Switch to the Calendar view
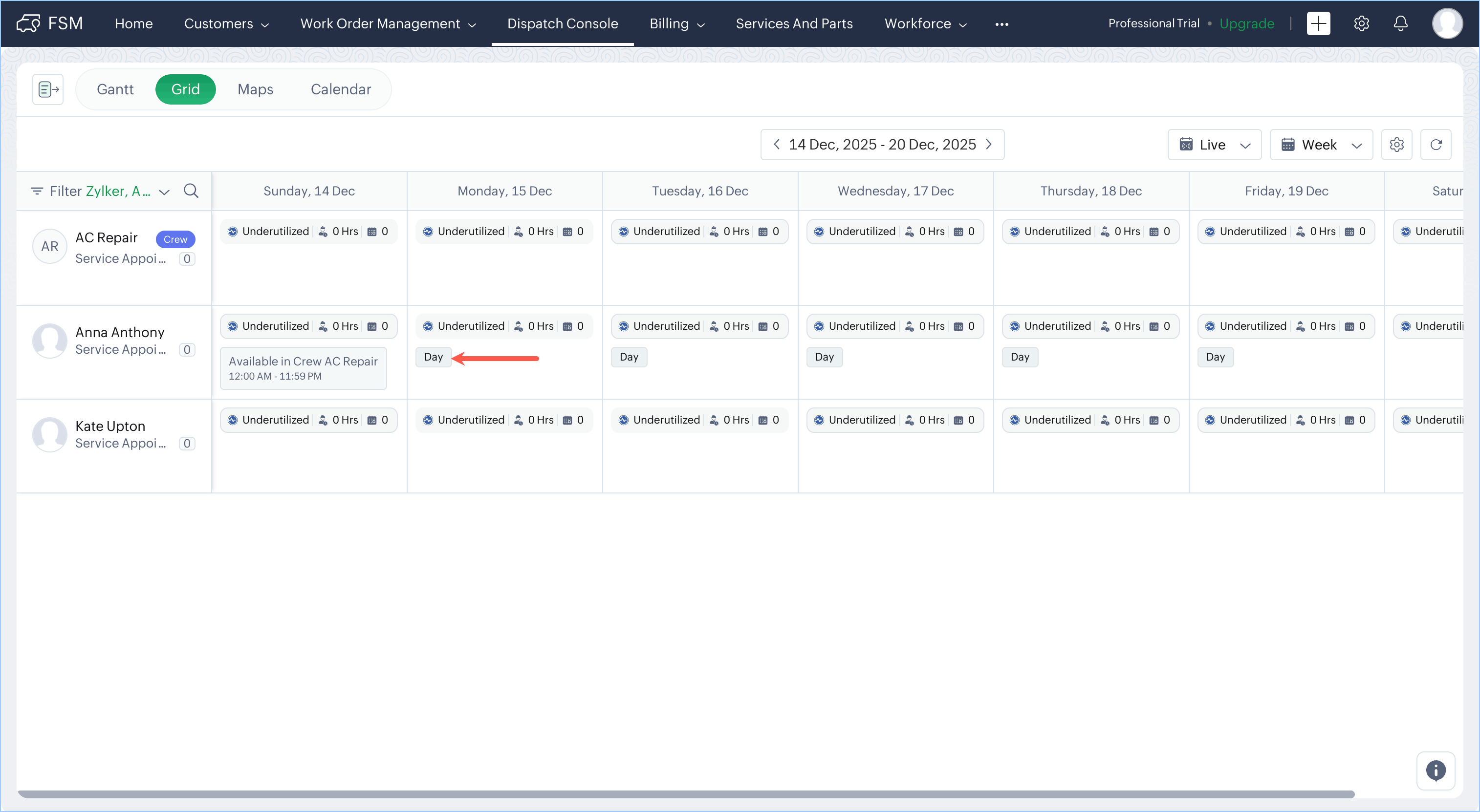 click(x=341, y=89)
